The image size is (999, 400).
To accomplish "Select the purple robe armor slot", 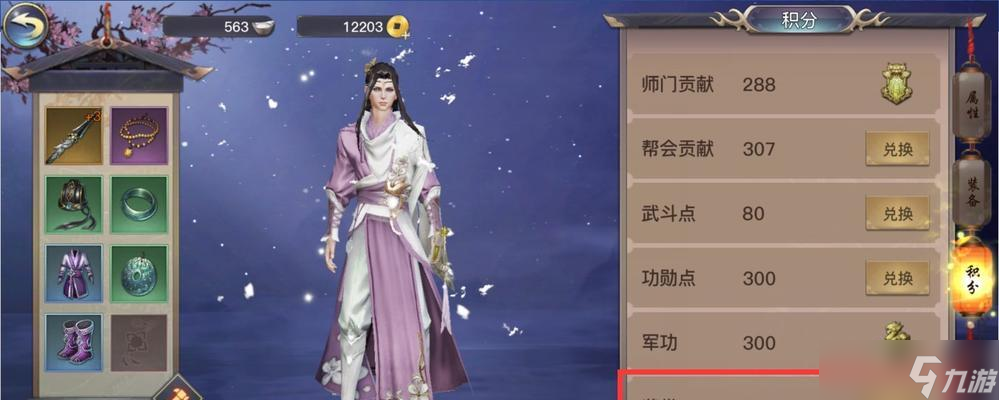I will pyautogui.click(x=74, y=273).
